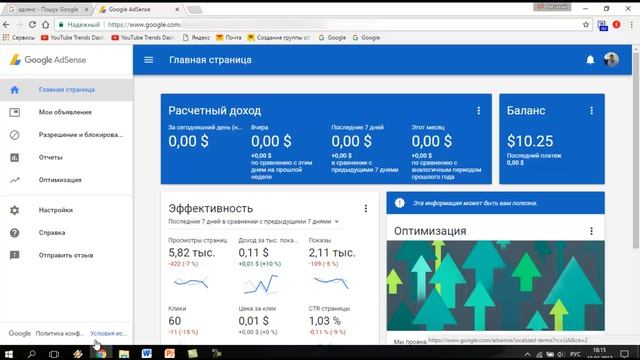The width and height of the screenshot is (640, 360).
Task: Open File Explorer from the taskbar
Action: click(x=124, y=354)
